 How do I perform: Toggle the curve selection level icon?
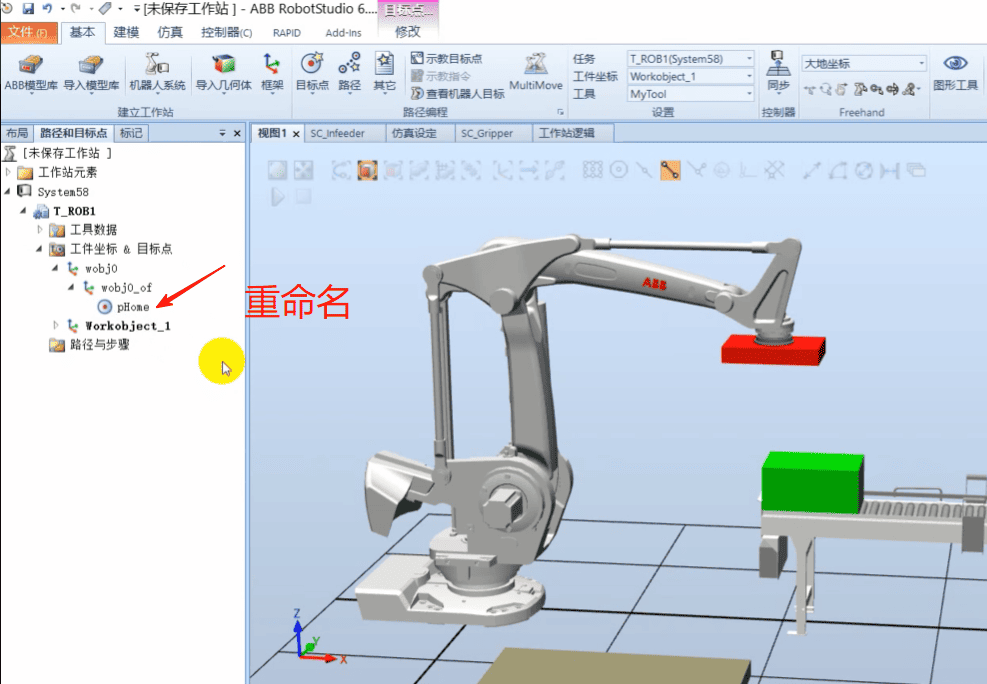click(x=341, y=170)
